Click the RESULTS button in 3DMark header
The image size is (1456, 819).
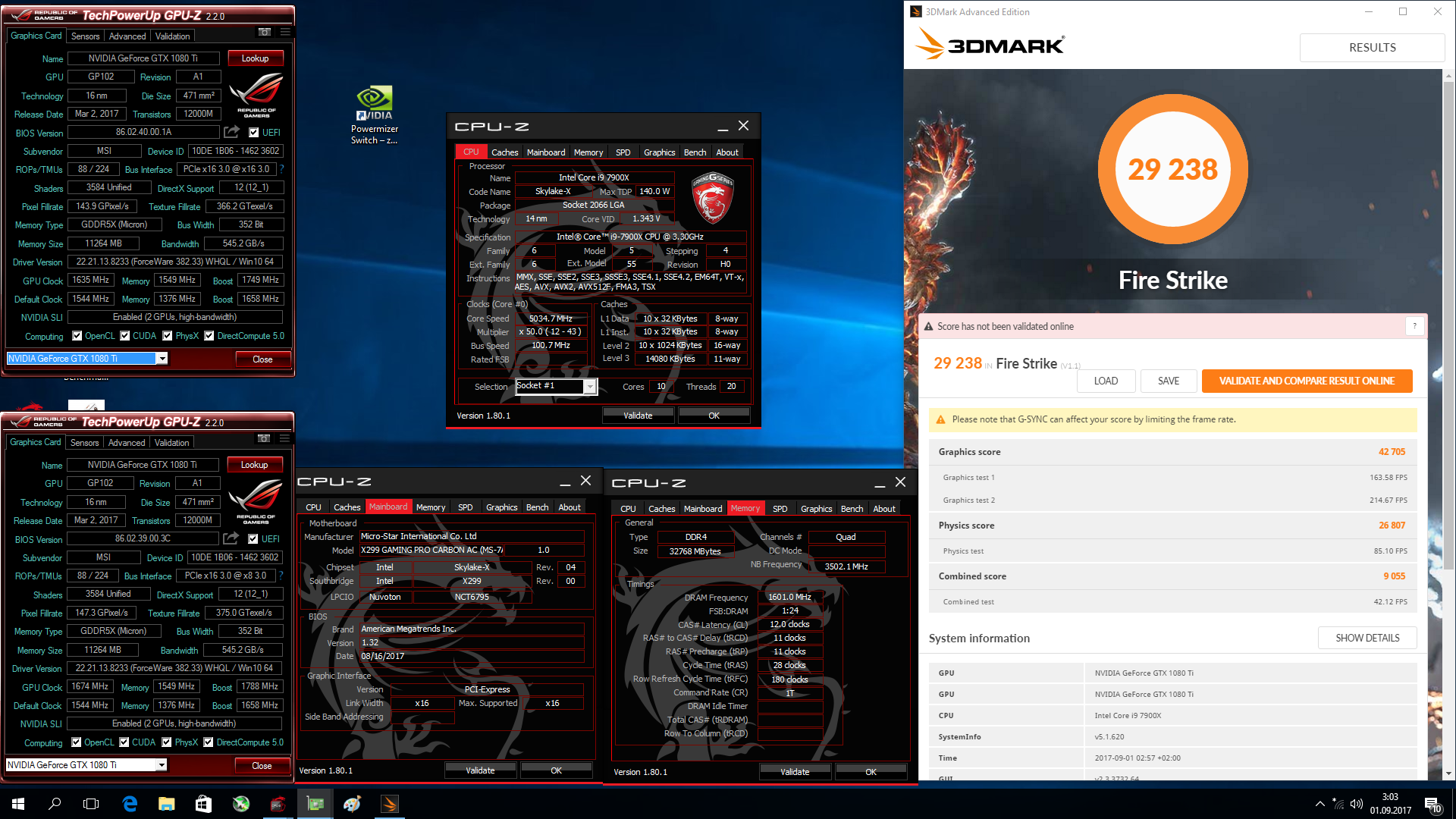click(x=1372, y=47)
